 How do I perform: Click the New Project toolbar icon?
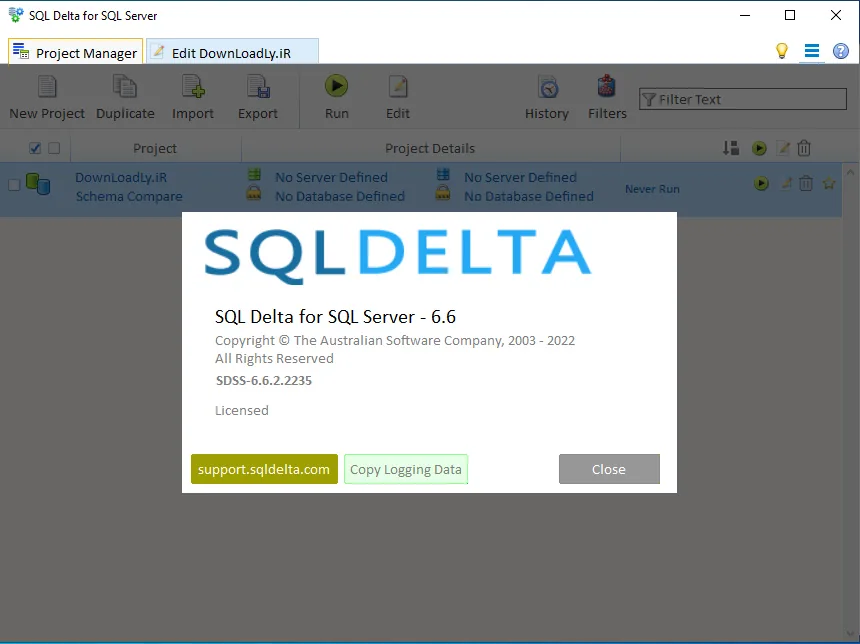[x=47, y=87]
